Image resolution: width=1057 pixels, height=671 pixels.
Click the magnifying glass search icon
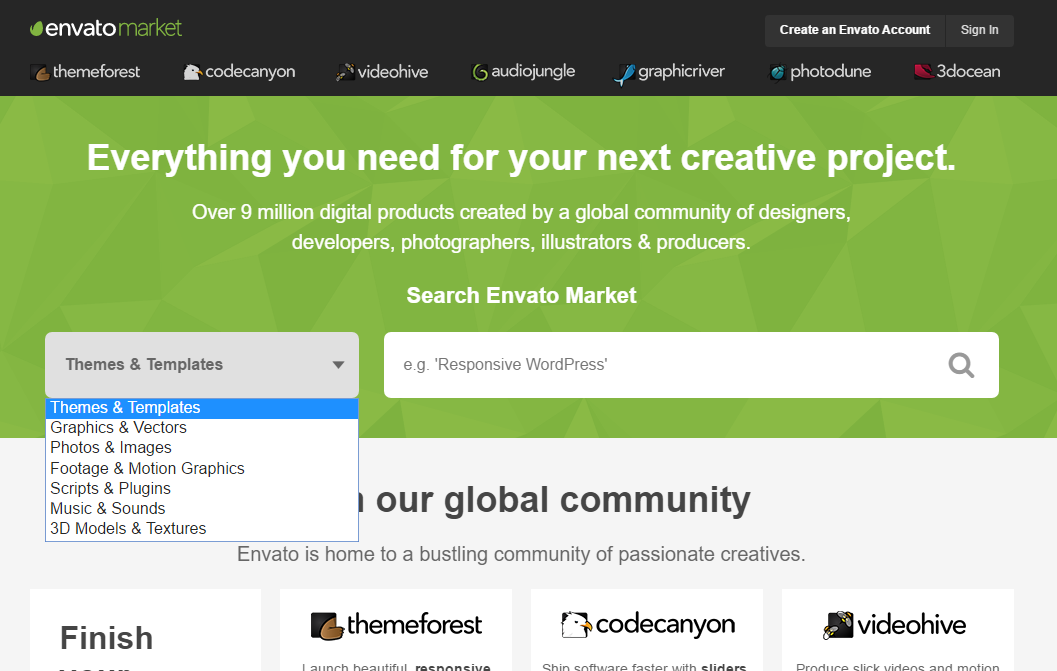point(961,365)
